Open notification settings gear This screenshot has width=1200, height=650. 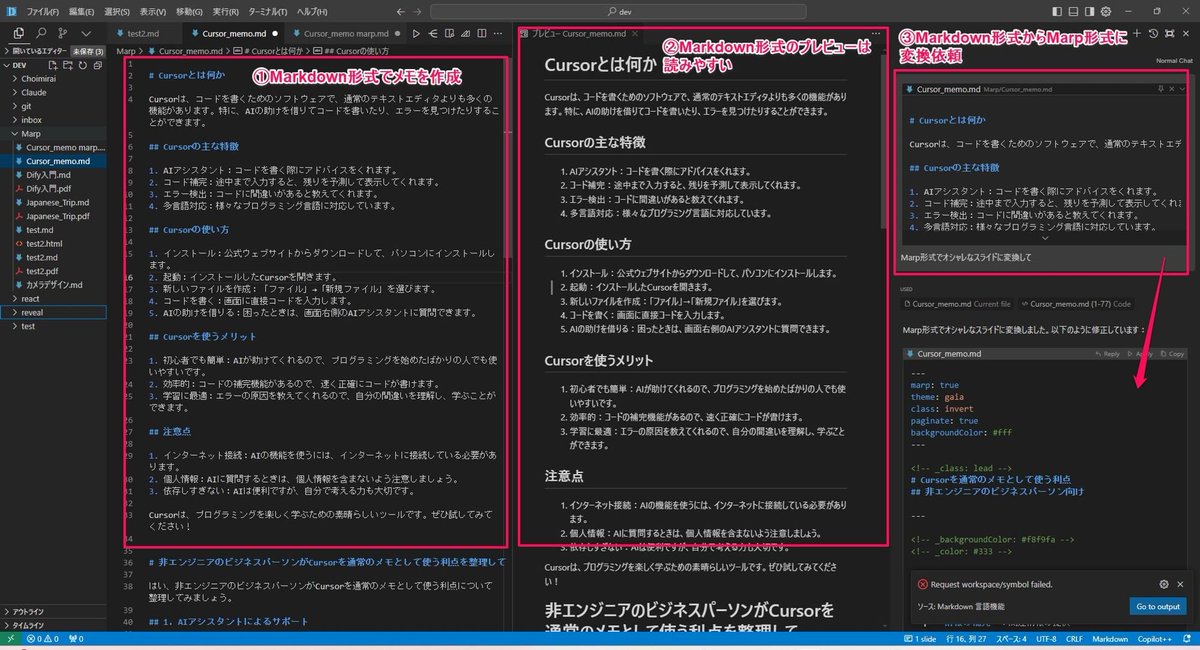tap(1164, 584)
